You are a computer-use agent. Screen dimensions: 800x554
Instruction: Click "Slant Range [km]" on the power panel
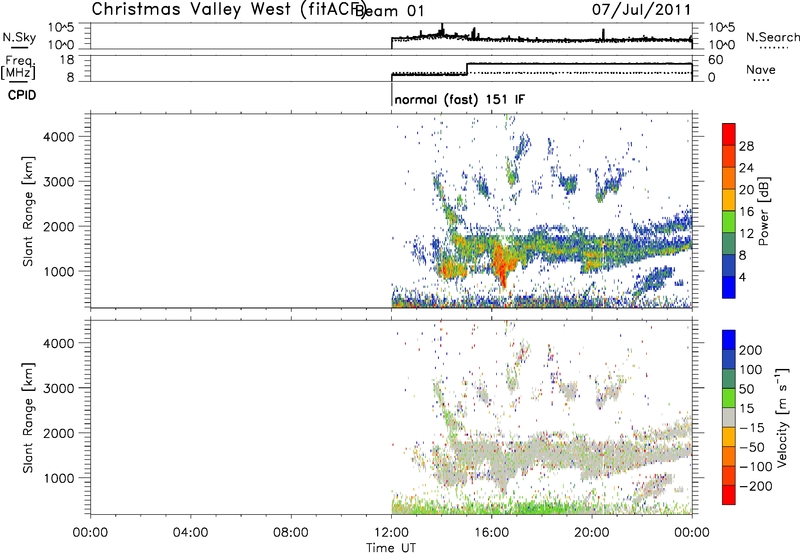pos(28,211)
